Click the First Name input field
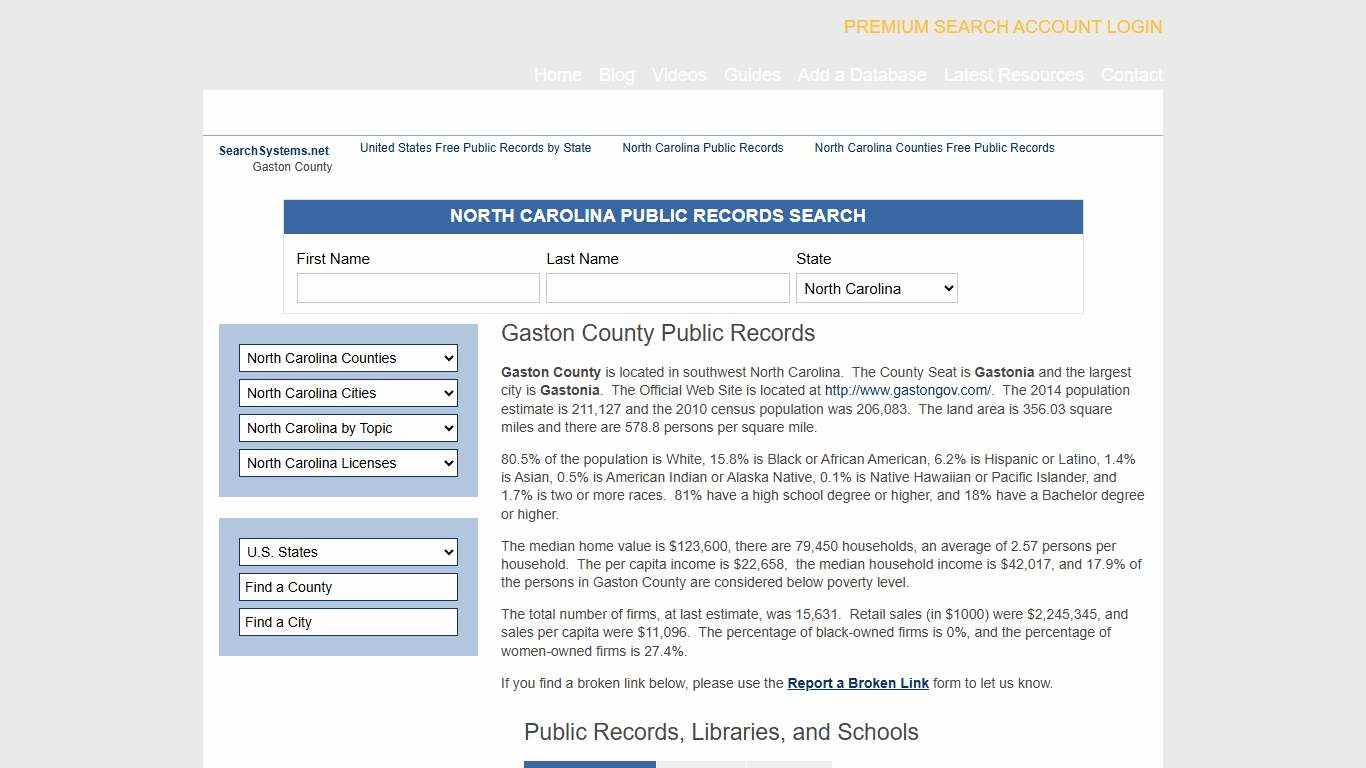This screenshot has width=1366, height=768. (x=418, y=288)
